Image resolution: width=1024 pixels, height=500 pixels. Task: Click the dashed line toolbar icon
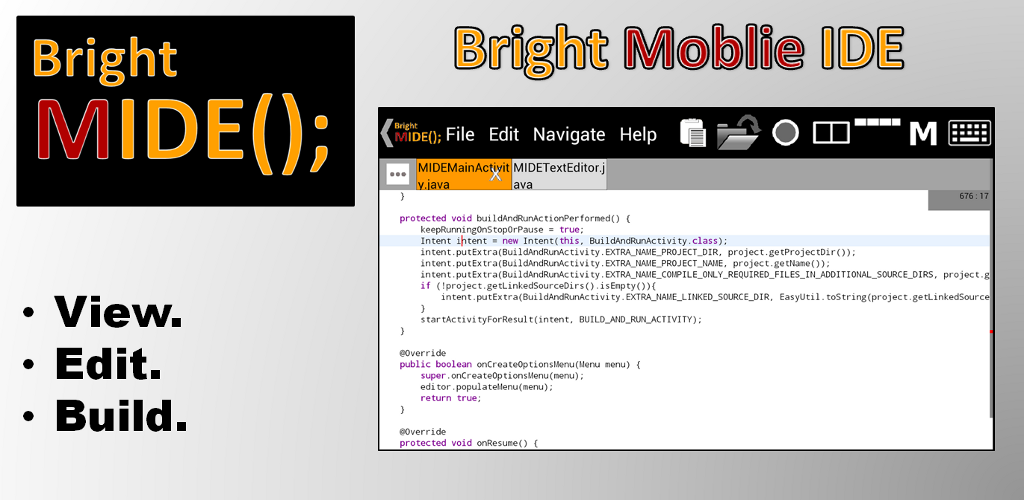click(x=877, y=121)
